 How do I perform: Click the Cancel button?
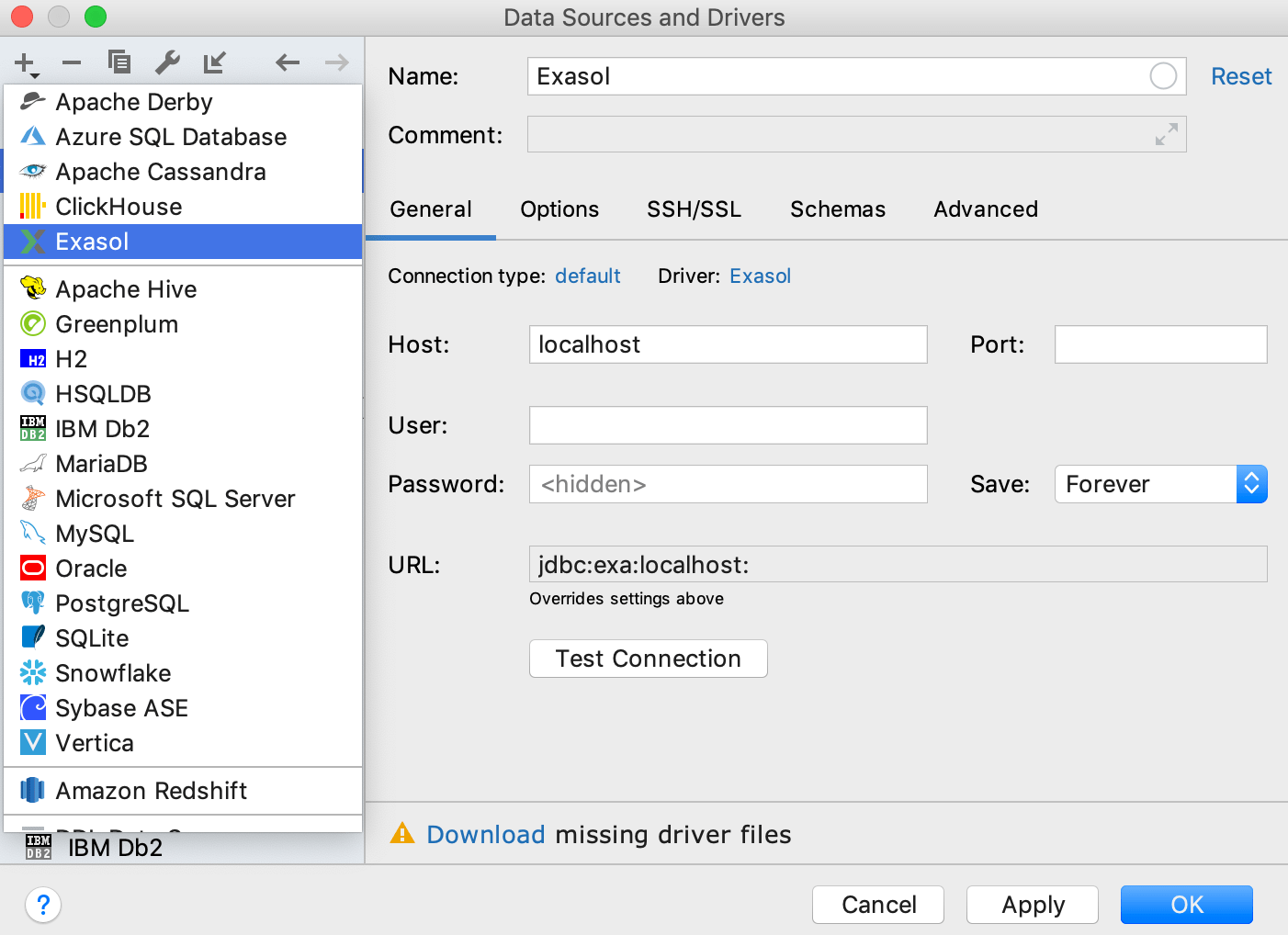pyautogui.click(x=878, y=905)
